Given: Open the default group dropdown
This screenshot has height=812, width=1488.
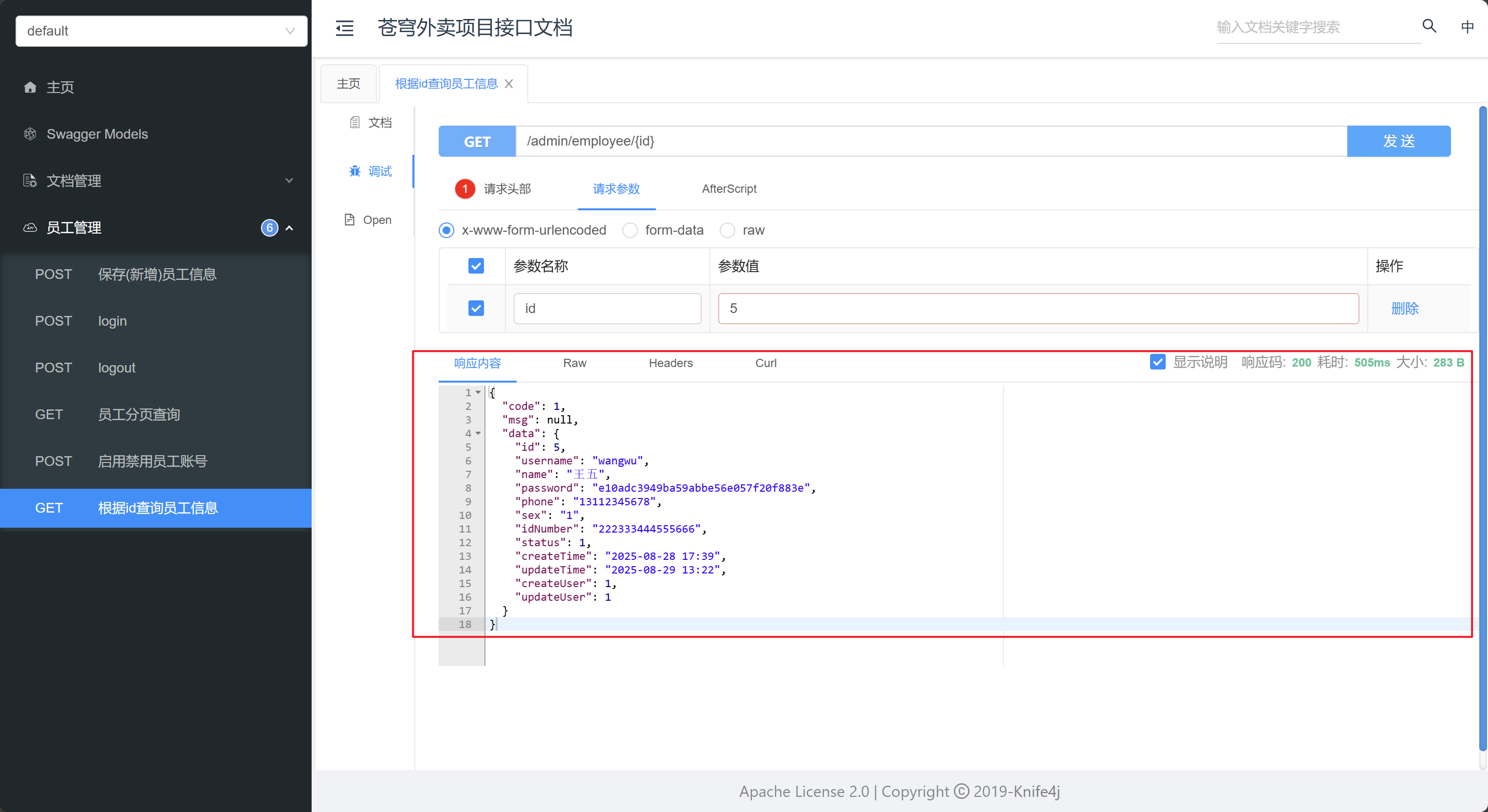Looking at the screenshot, I should tap(161, 31).
